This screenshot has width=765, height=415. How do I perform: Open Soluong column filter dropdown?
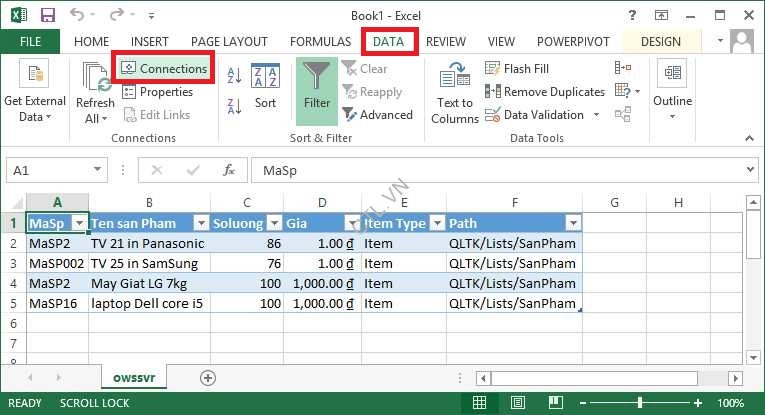(x=275, y=223)
